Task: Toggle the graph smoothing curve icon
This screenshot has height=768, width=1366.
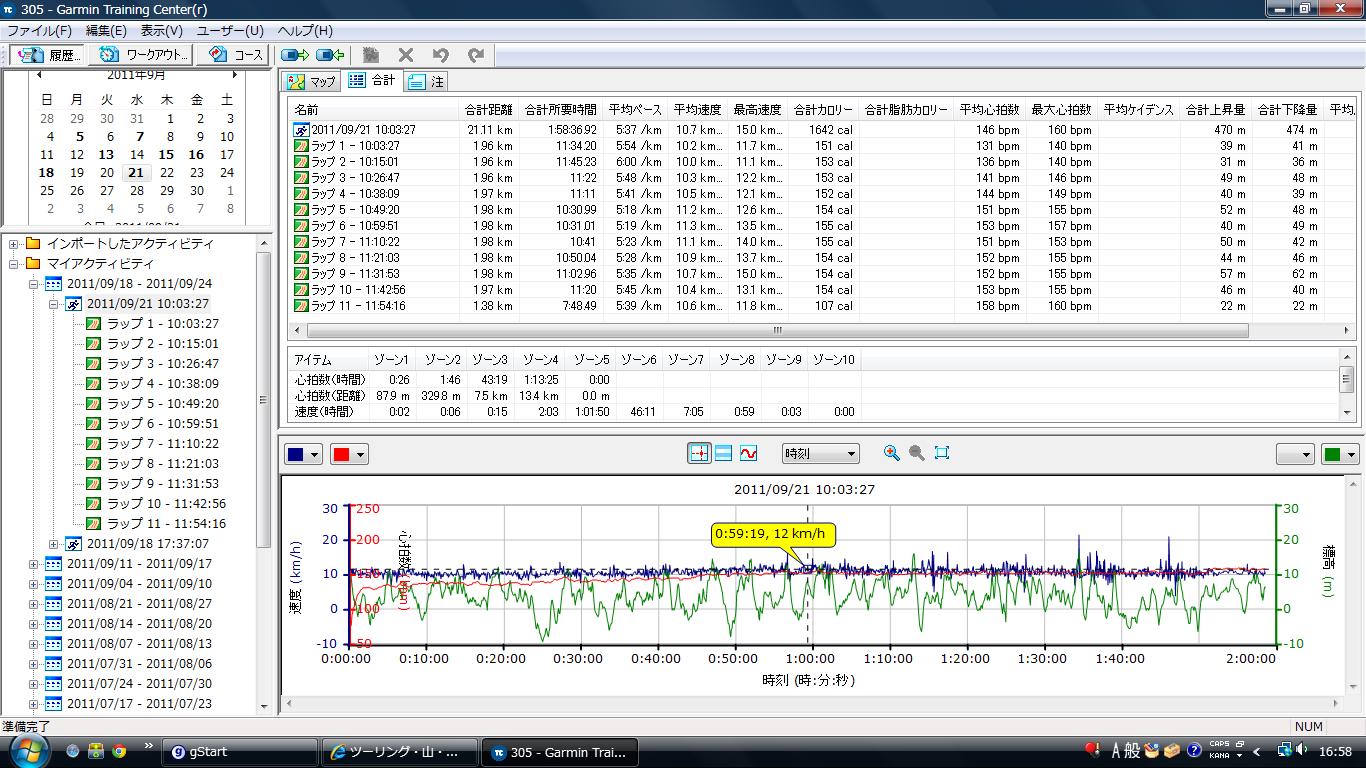Action: tap(748, 453)
